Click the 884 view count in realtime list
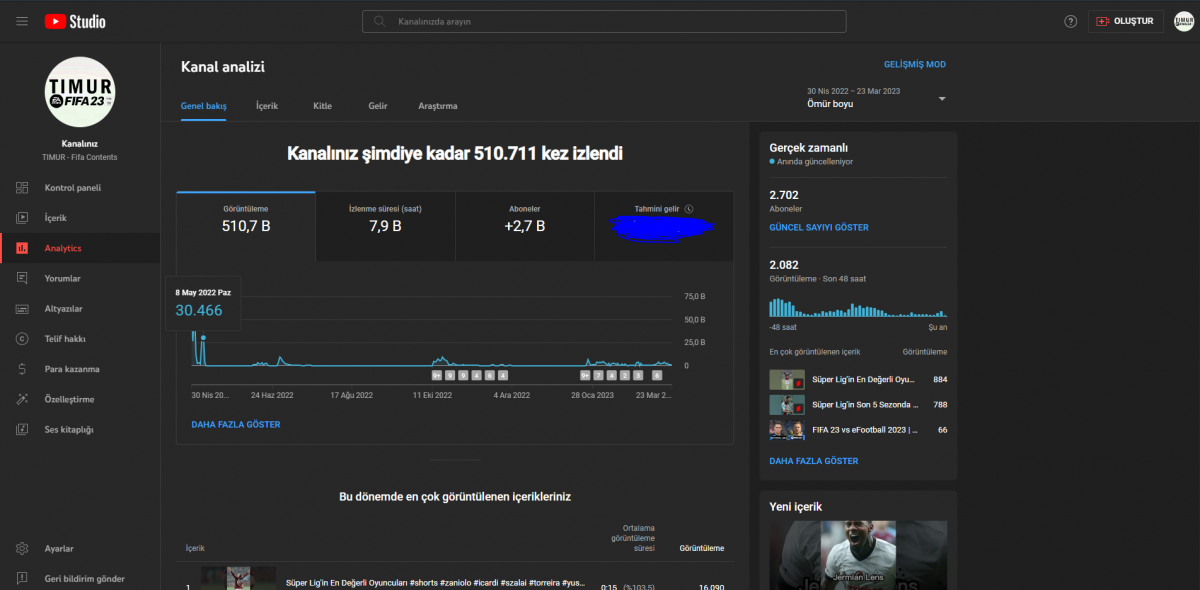 tap(939, 380)
